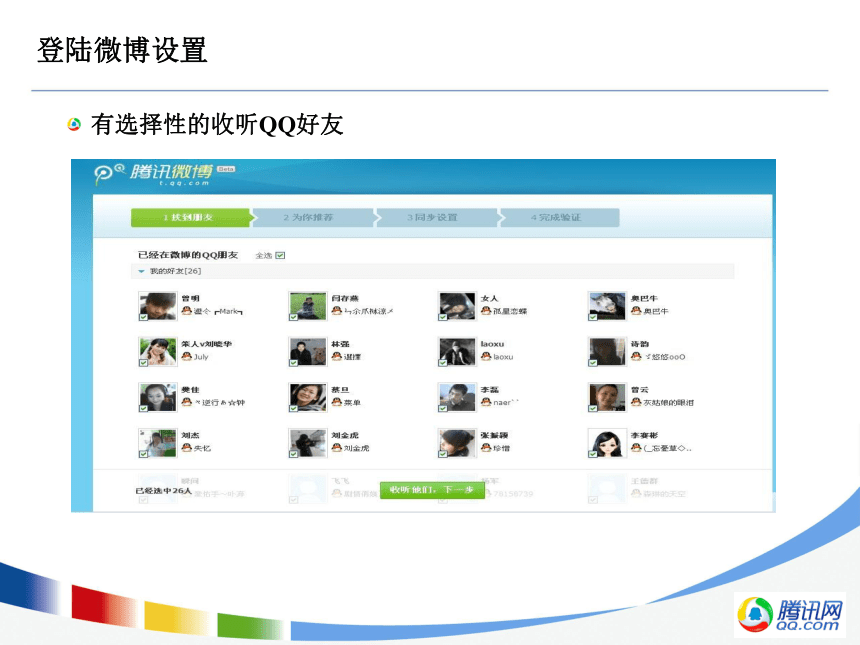Click the penguin icon under the name laoxu
The height and width of the screenshot is (645, 860).
tap(486, 357)
